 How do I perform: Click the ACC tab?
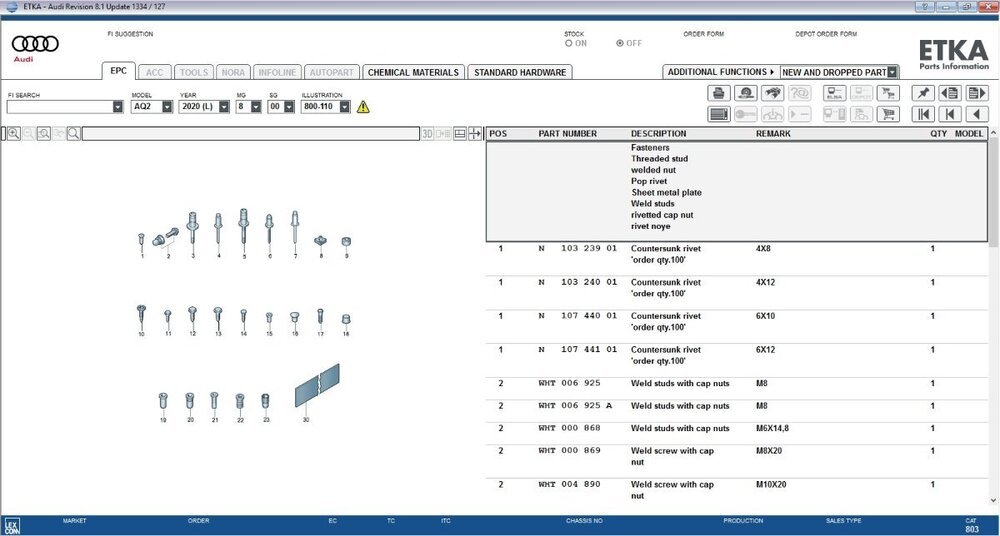pos(154,72)
